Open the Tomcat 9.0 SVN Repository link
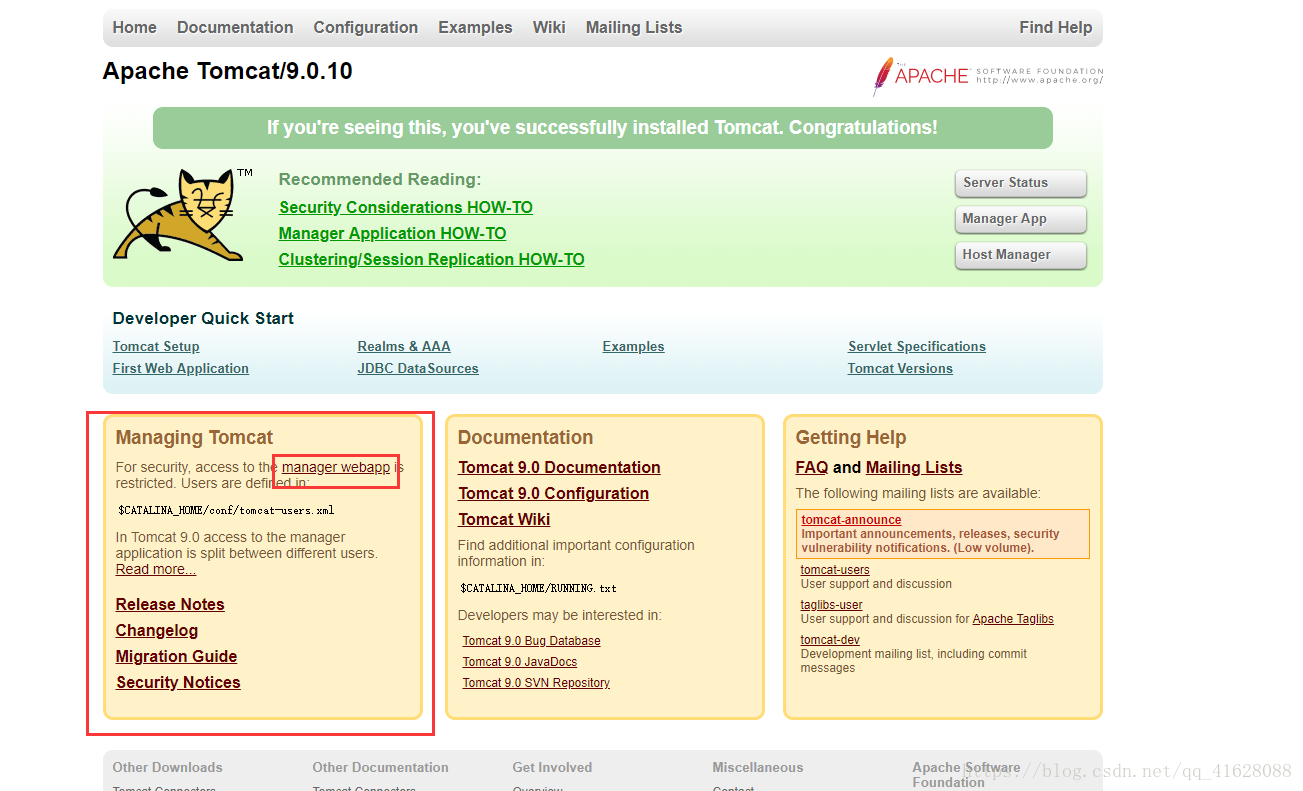Viewport: 1303px width, 791px height. tap(536, 683)
